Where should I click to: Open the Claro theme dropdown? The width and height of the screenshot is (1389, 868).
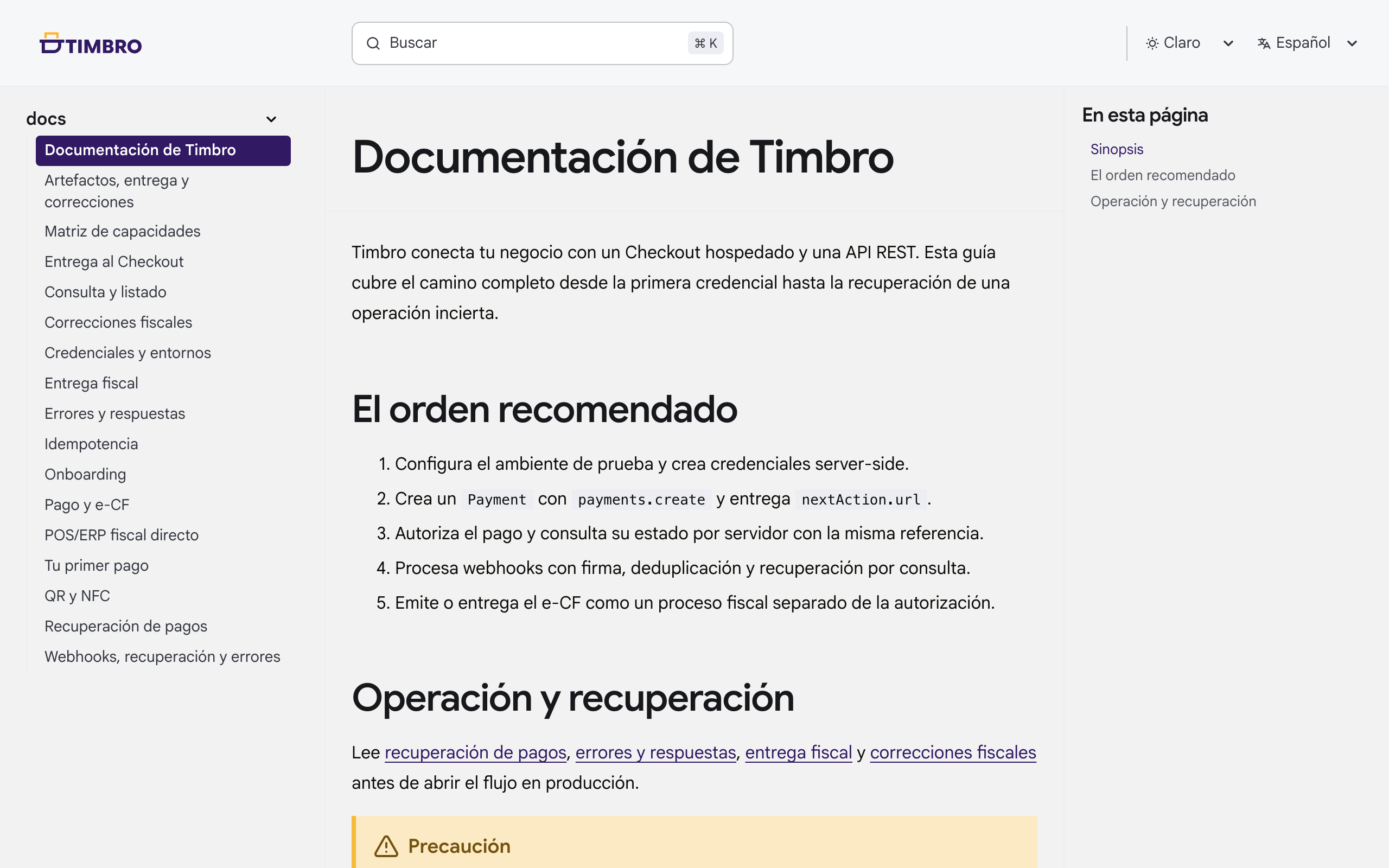1189,43
